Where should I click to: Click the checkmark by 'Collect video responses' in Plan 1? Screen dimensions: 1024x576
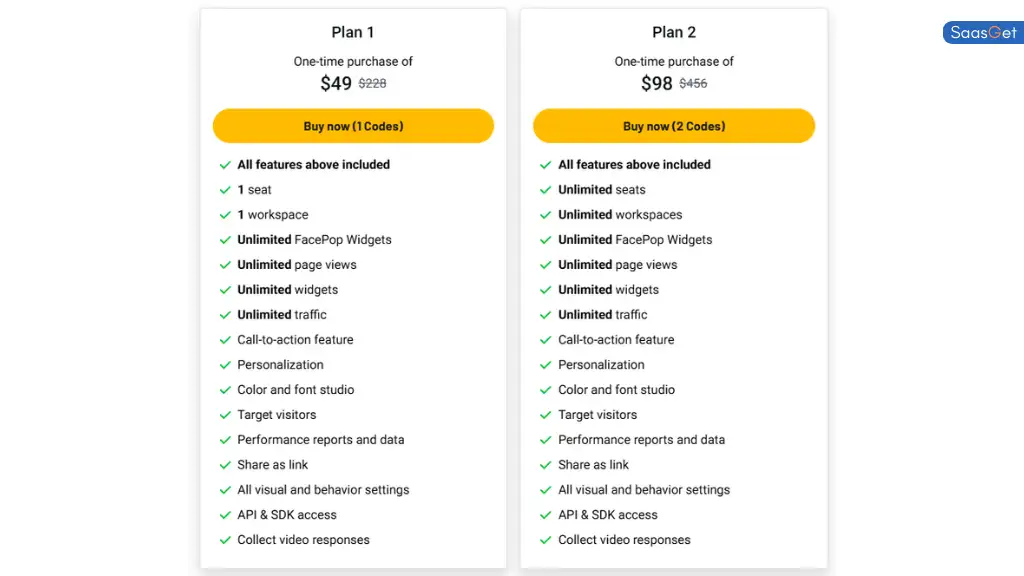coord(224,539)
